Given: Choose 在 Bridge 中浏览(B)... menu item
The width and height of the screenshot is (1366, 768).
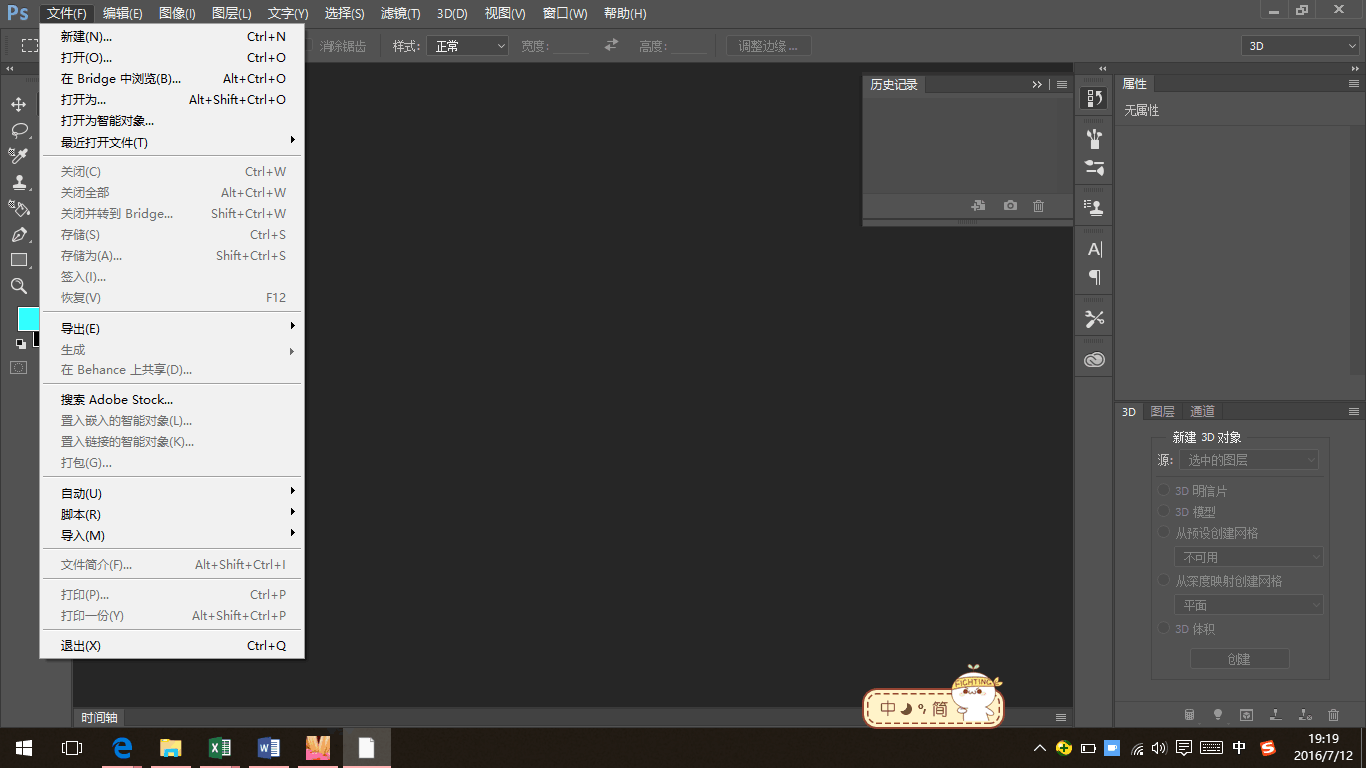Looking at the screenshot, I should [172, 78].
